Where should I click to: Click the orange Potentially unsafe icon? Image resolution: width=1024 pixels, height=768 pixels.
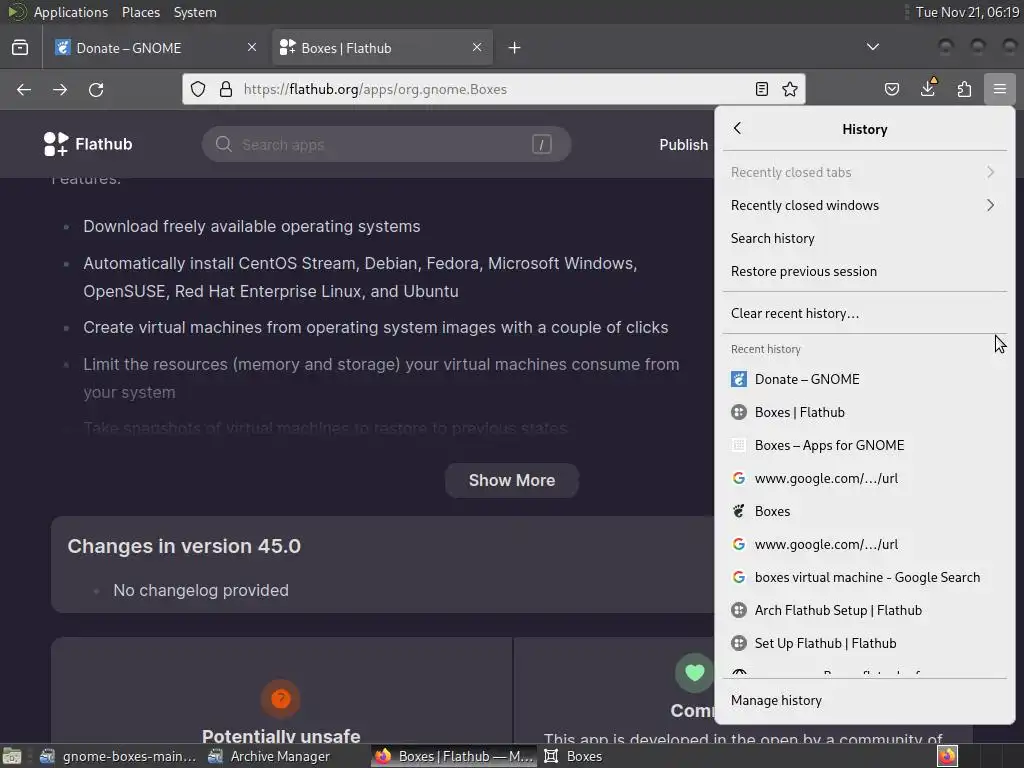[281, 699]
